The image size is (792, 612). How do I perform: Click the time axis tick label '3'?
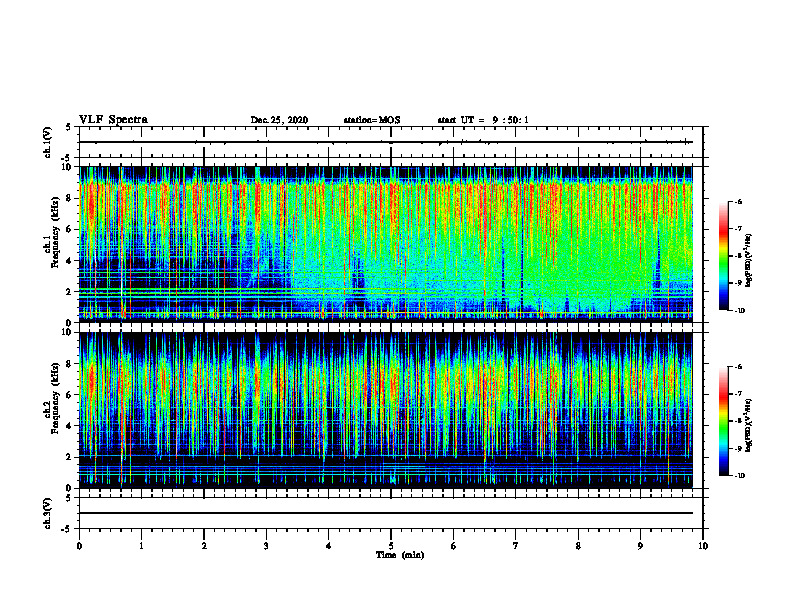(266, 546)
